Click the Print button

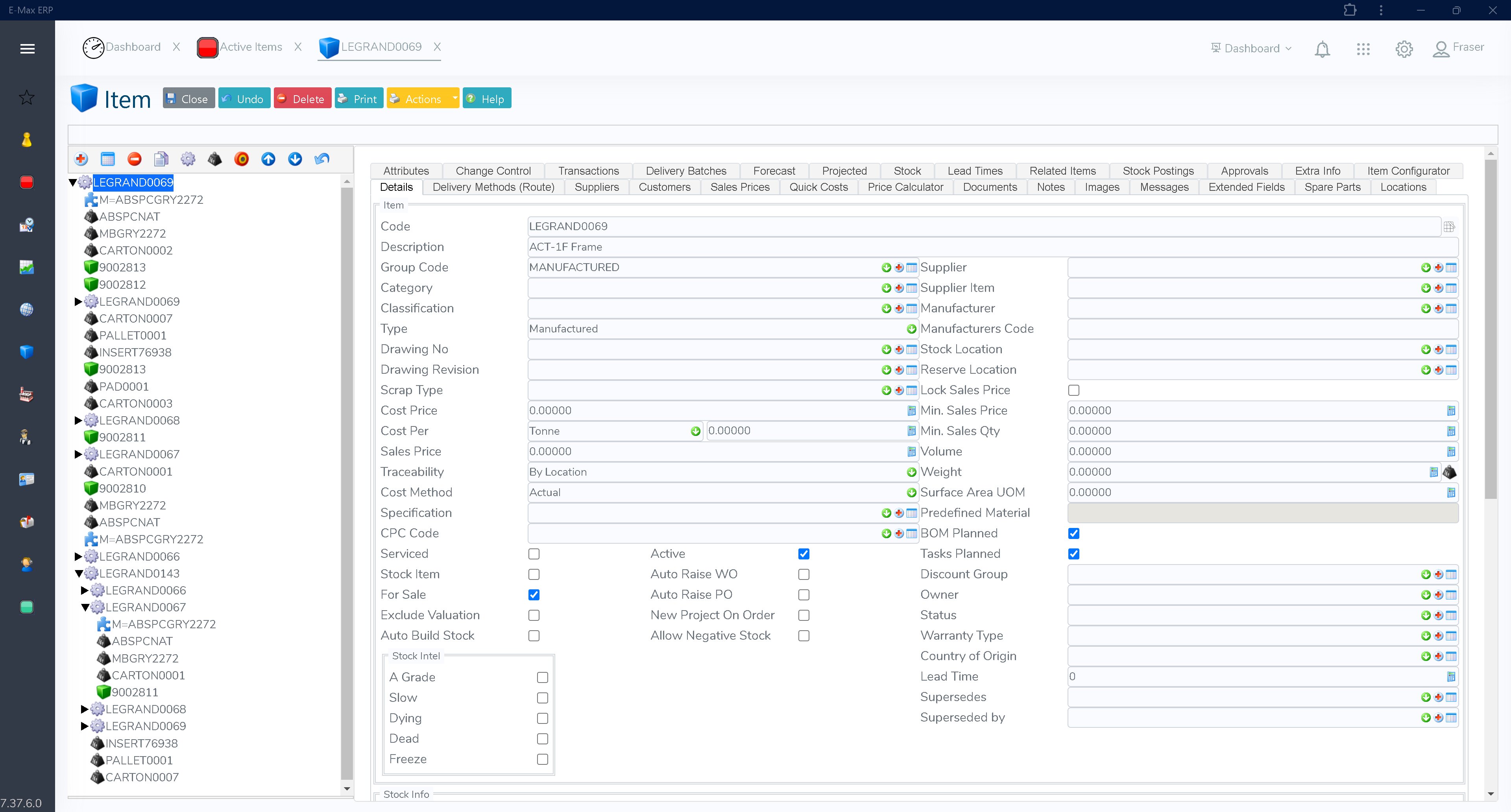pos(358,98)
